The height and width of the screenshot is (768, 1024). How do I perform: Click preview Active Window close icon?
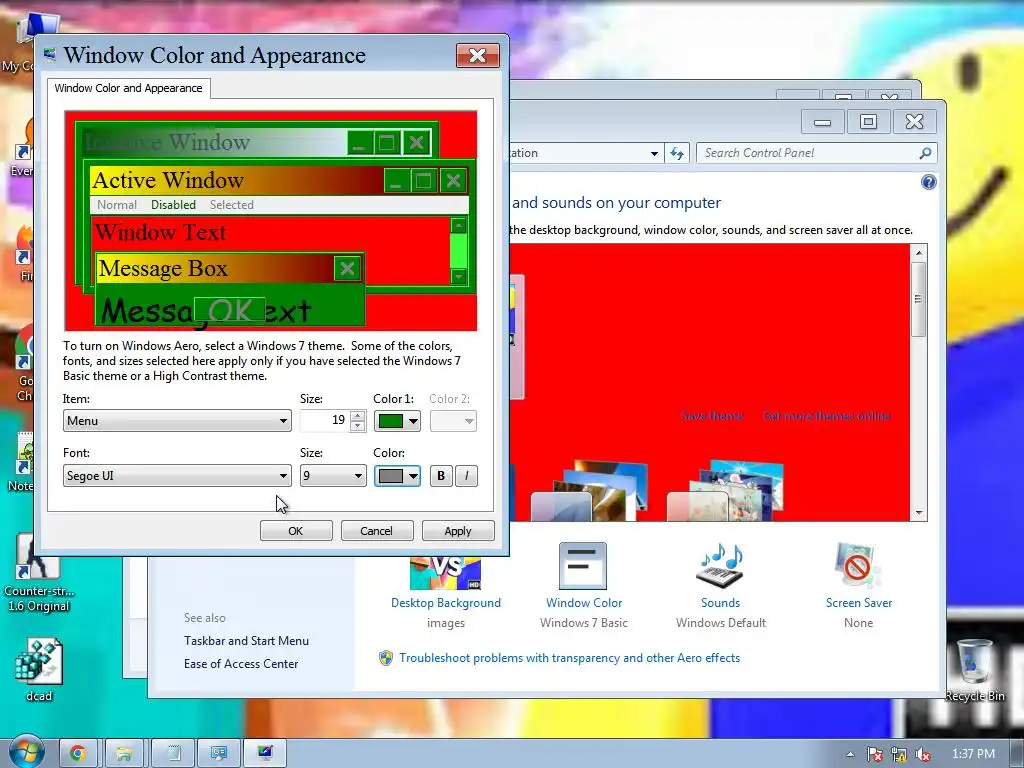click(x=453, y=181)
